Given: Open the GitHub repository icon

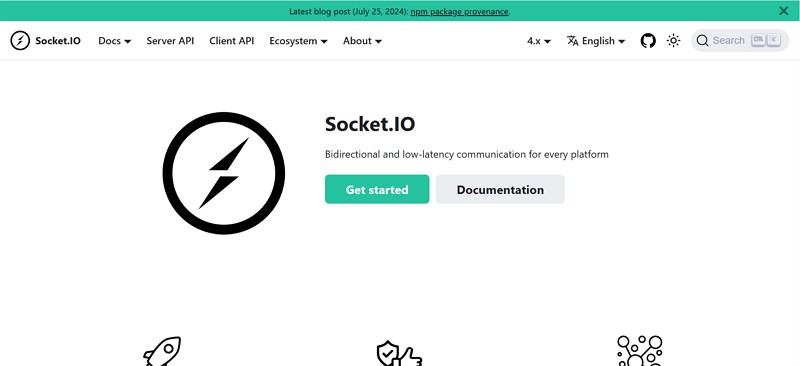Looking at the screenshot, I should (x=648, y=41).
